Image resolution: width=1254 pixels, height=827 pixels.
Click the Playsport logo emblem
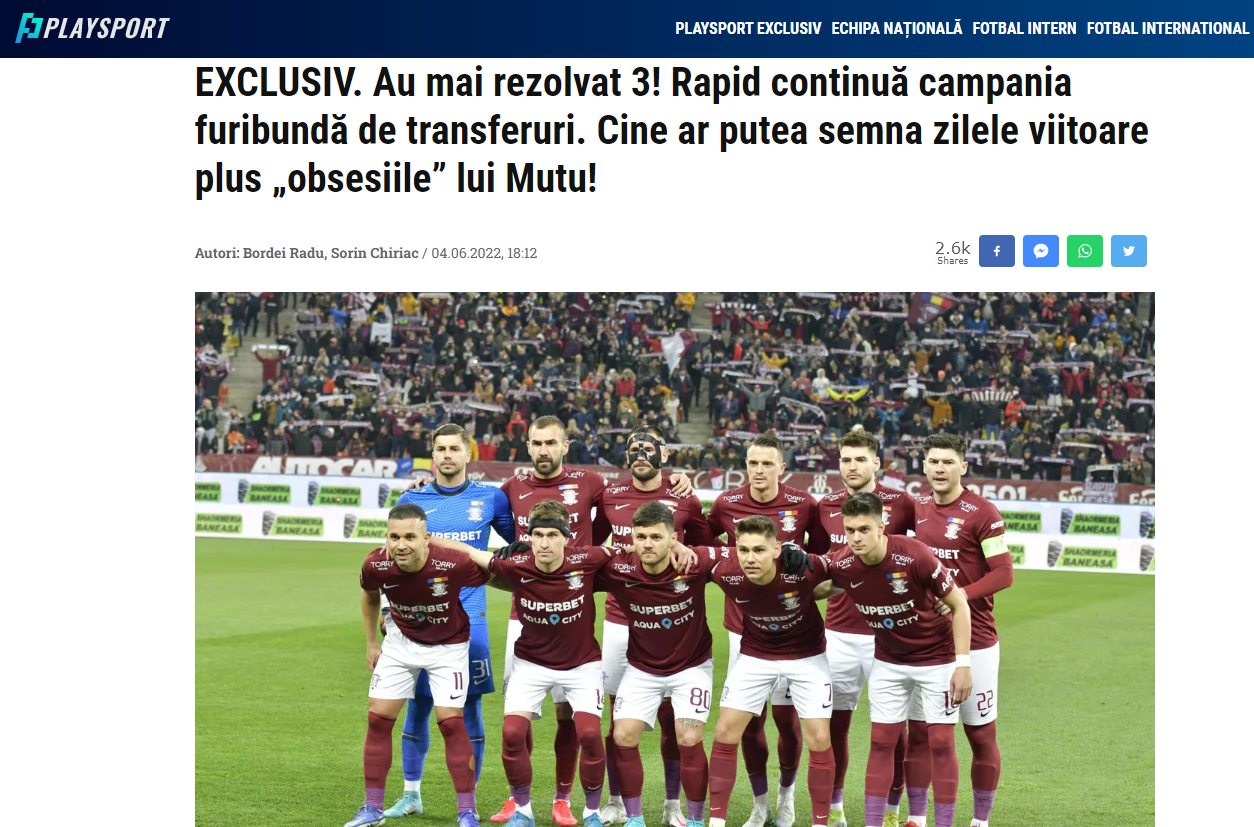tap(28, 28)
